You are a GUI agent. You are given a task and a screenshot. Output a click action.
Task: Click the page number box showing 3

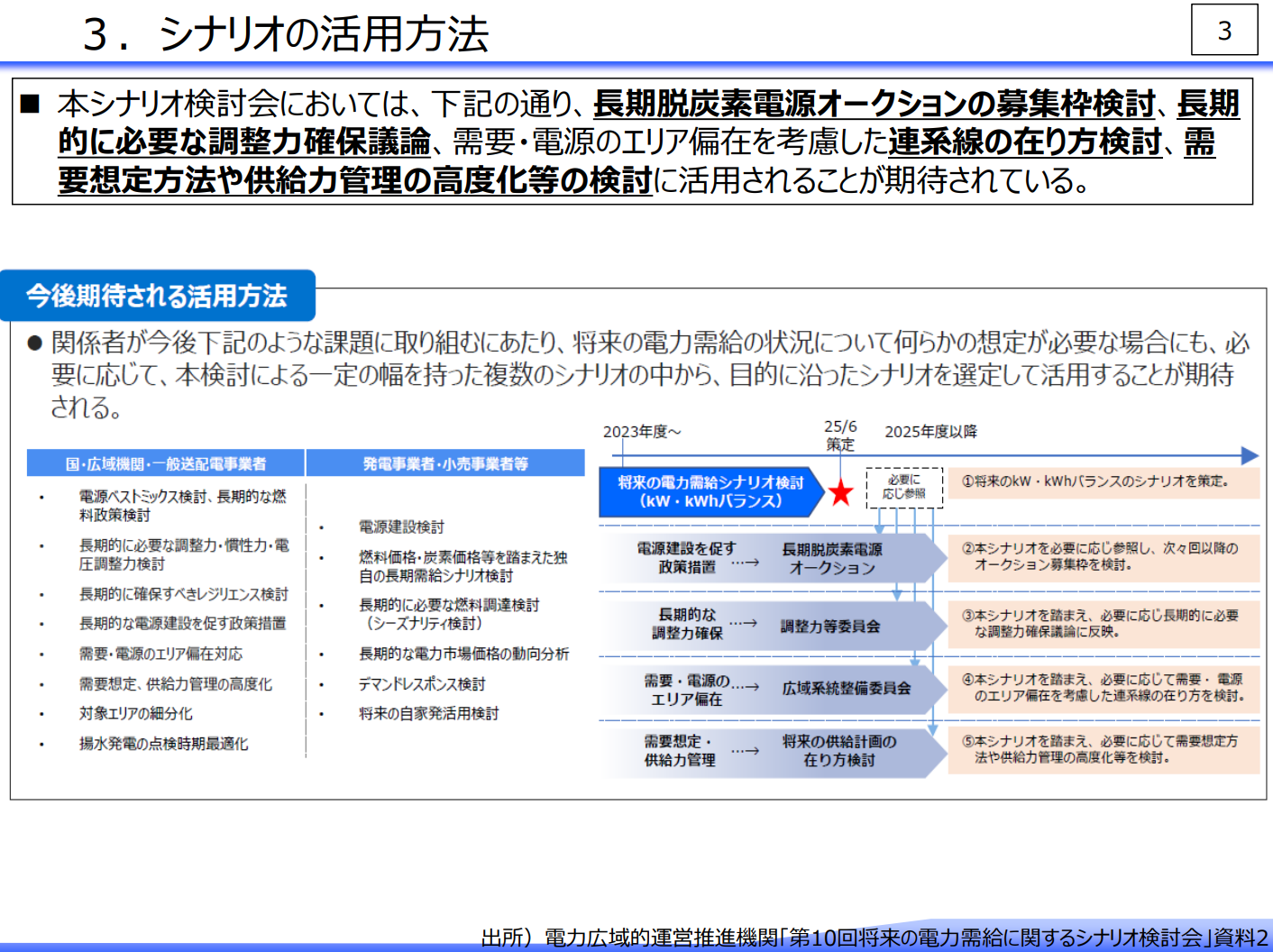tap(1224, 30)
